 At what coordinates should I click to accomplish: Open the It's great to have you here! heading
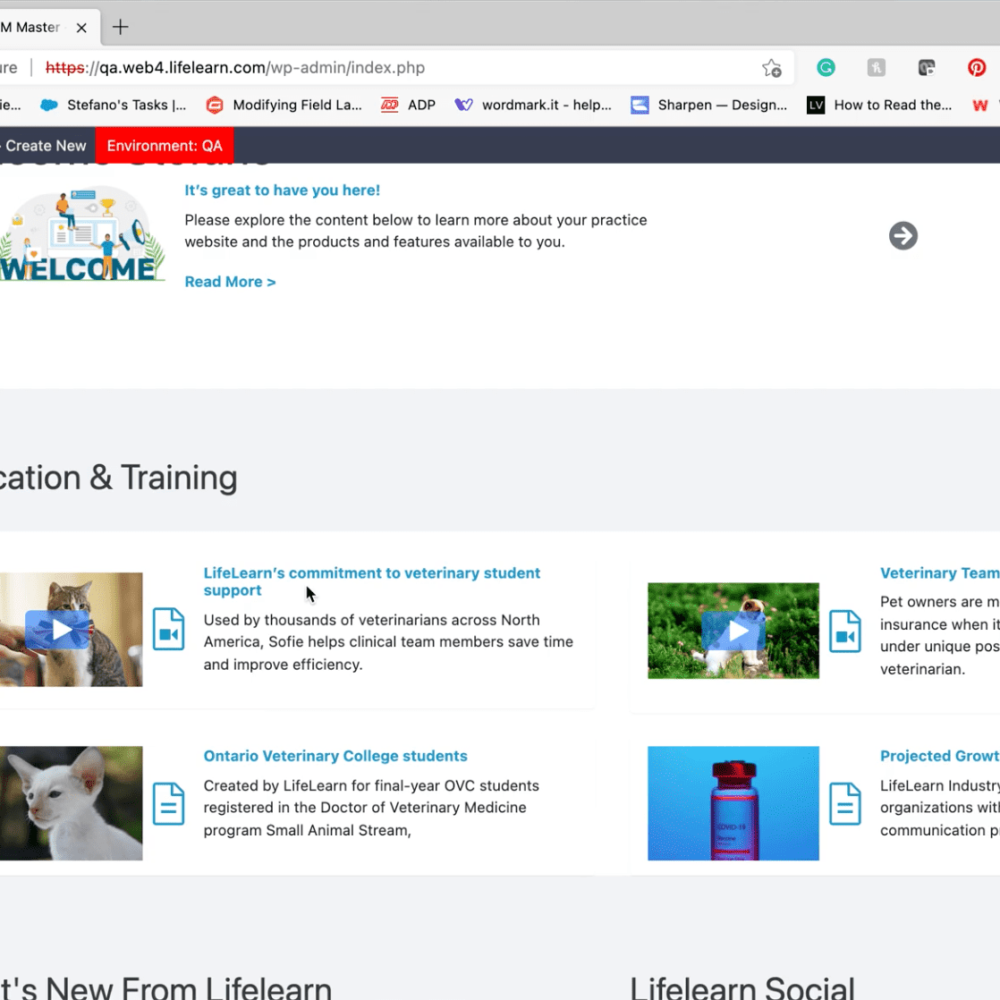click(x=282, y=190)
